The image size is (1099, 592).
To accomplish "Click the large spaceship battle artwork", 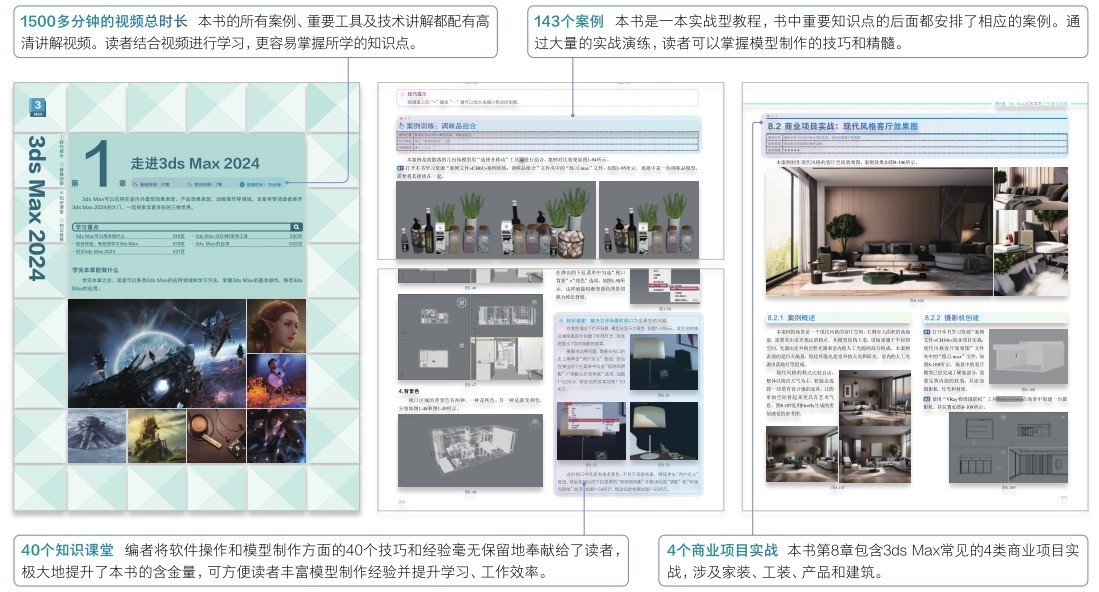I will coord(157,353).
